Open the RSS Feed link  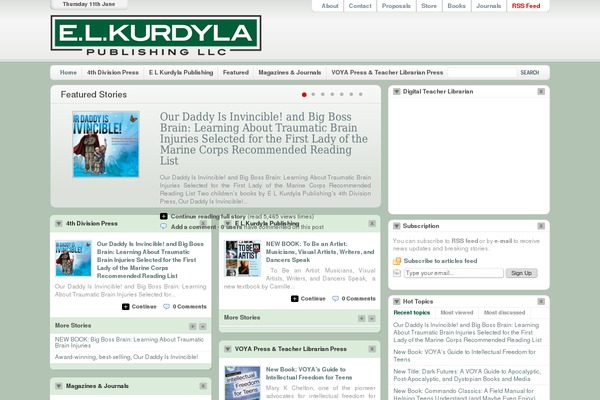[526, 6]
